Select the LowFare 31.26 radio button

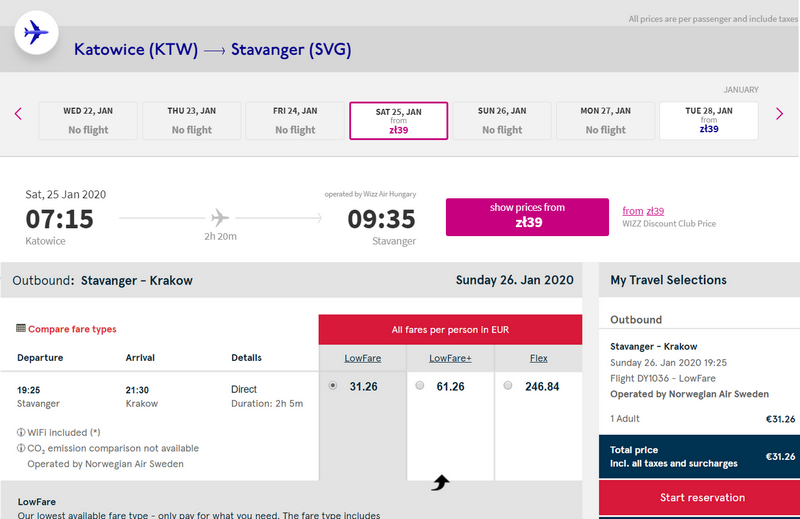[333, 385]
